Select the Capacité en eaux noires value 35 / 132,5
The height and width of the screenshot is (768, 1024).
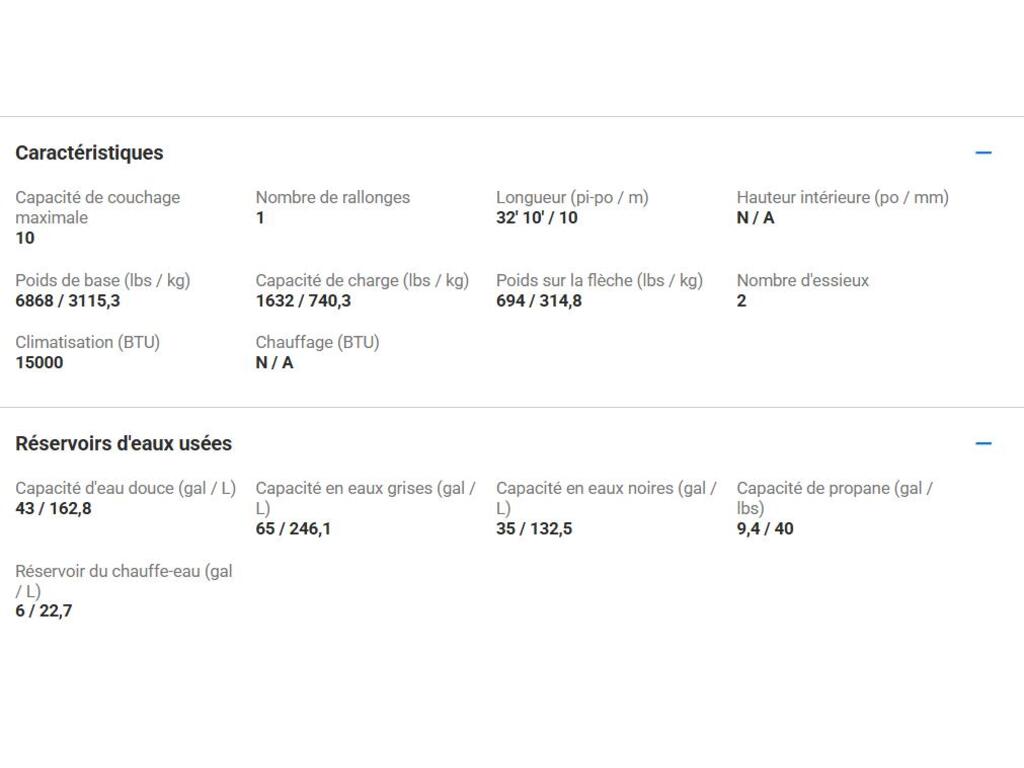click(534, 529)
